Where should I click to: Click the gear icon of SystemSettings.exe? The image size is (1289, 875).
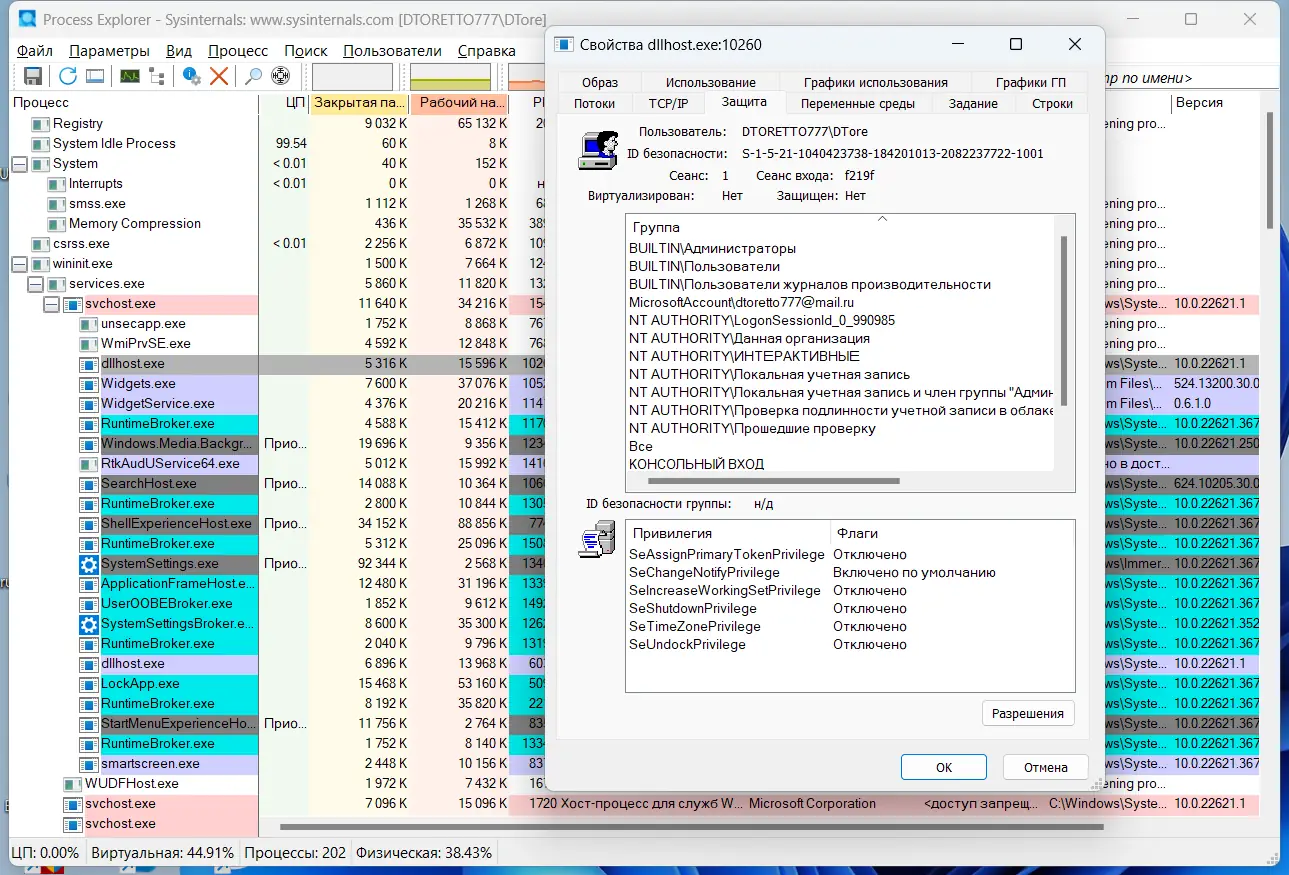pos(90,564)
